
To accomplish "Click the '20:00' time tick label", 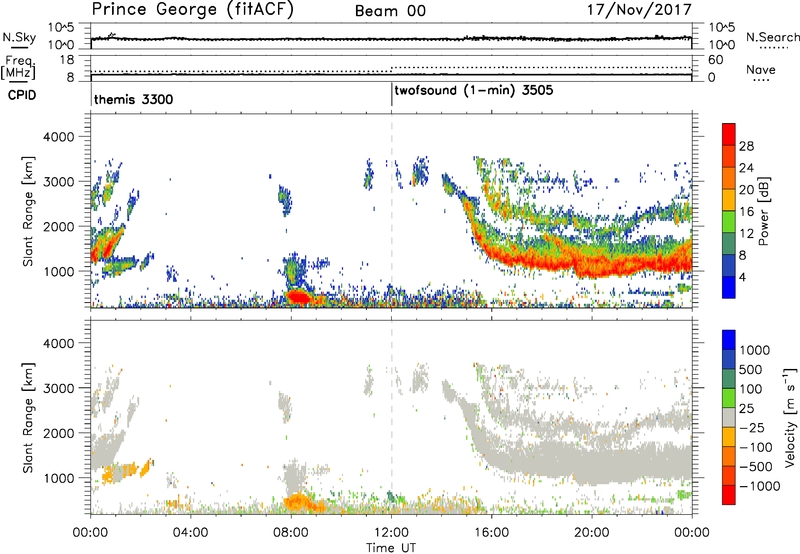I will [x=592, y=533].
